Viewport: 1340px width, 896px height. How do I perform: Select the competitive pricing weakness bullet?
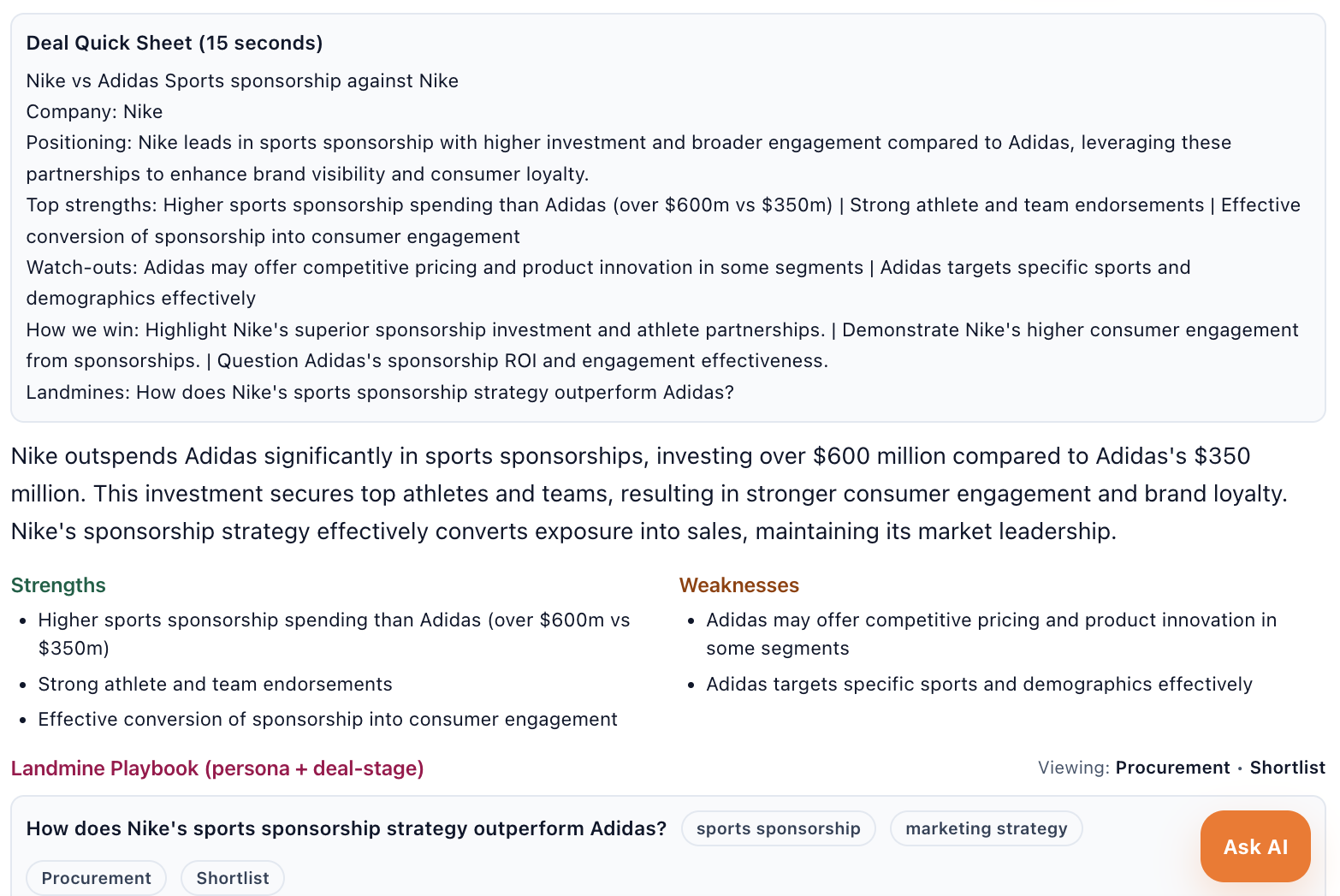(x=991, y=633)
